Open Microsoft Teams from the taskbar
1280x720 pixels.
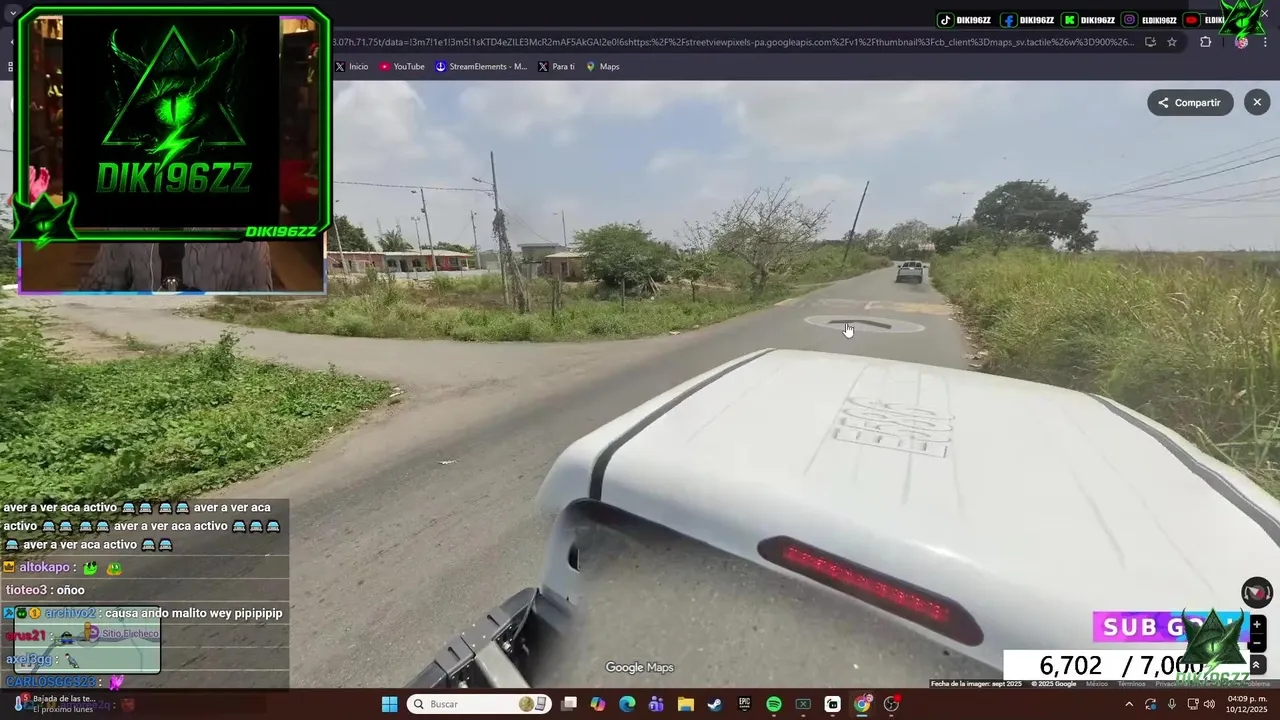(x=656, y=704)
